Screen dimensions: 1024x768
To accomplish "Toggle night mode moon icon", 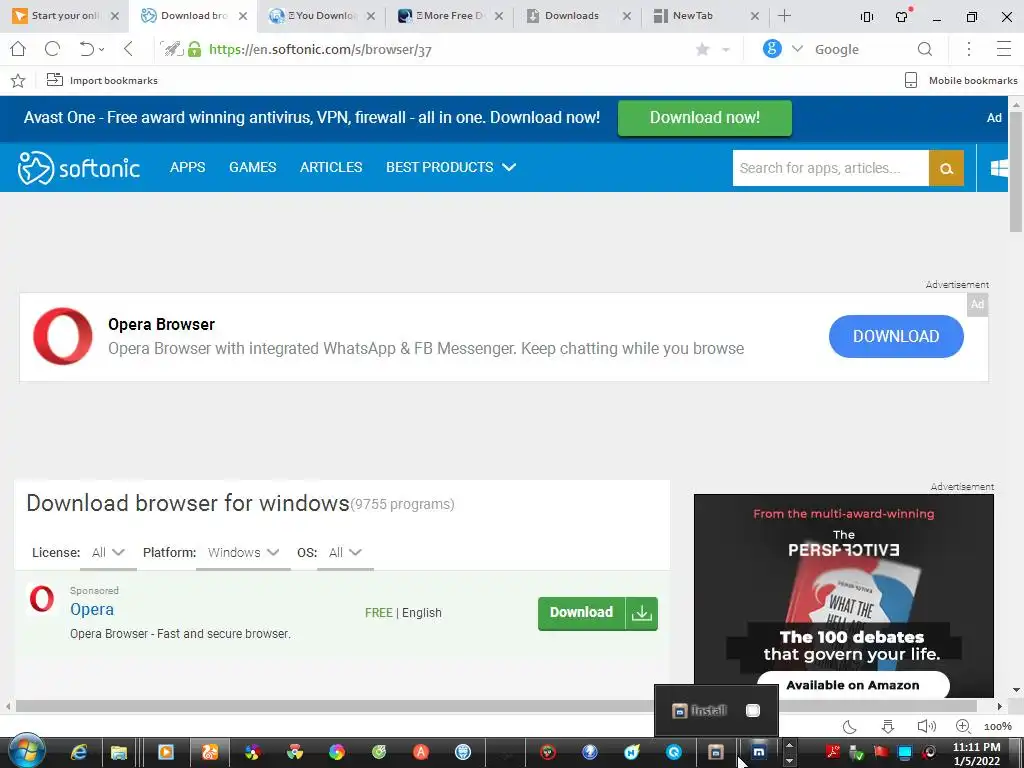I will [850, 726].
